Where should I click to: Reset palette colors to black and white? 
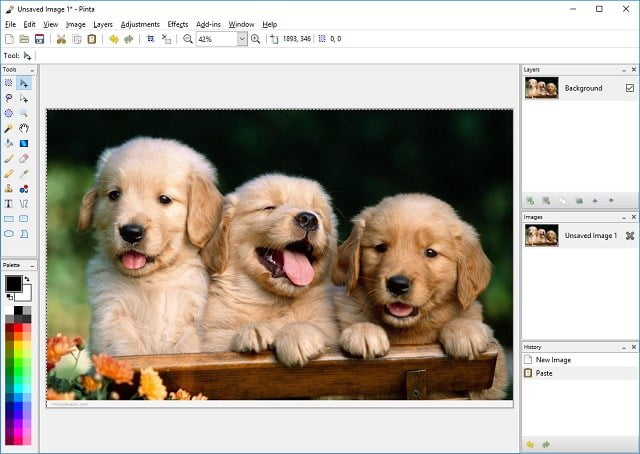pyautogui.click(x=9, y=297)
